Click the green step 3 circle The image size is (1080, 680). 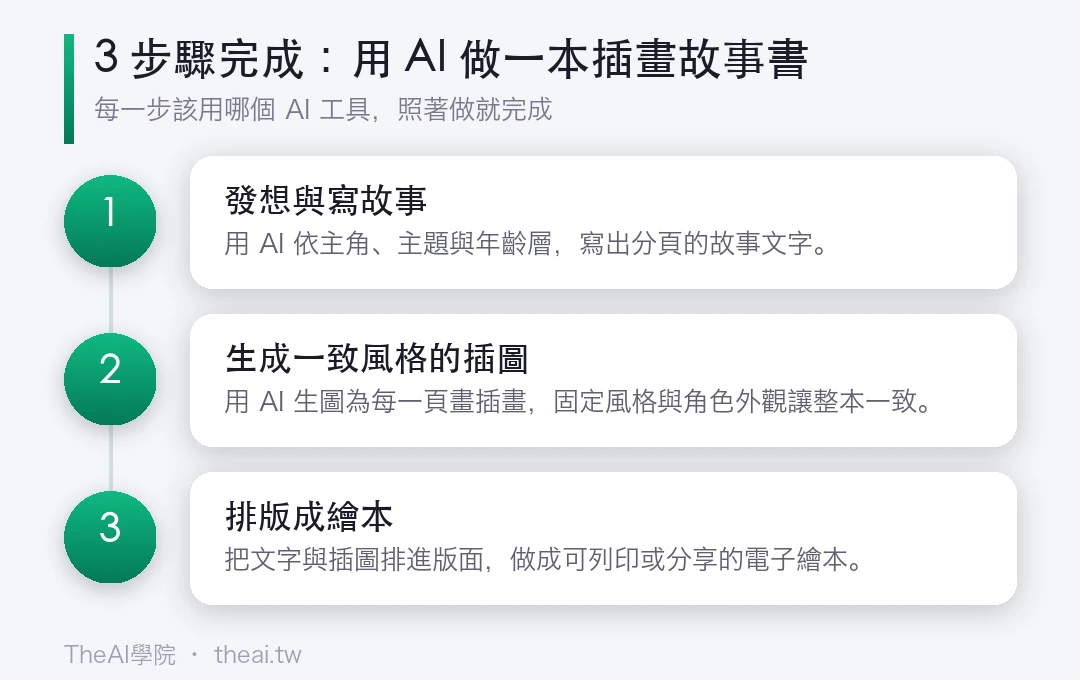[110, 537]
